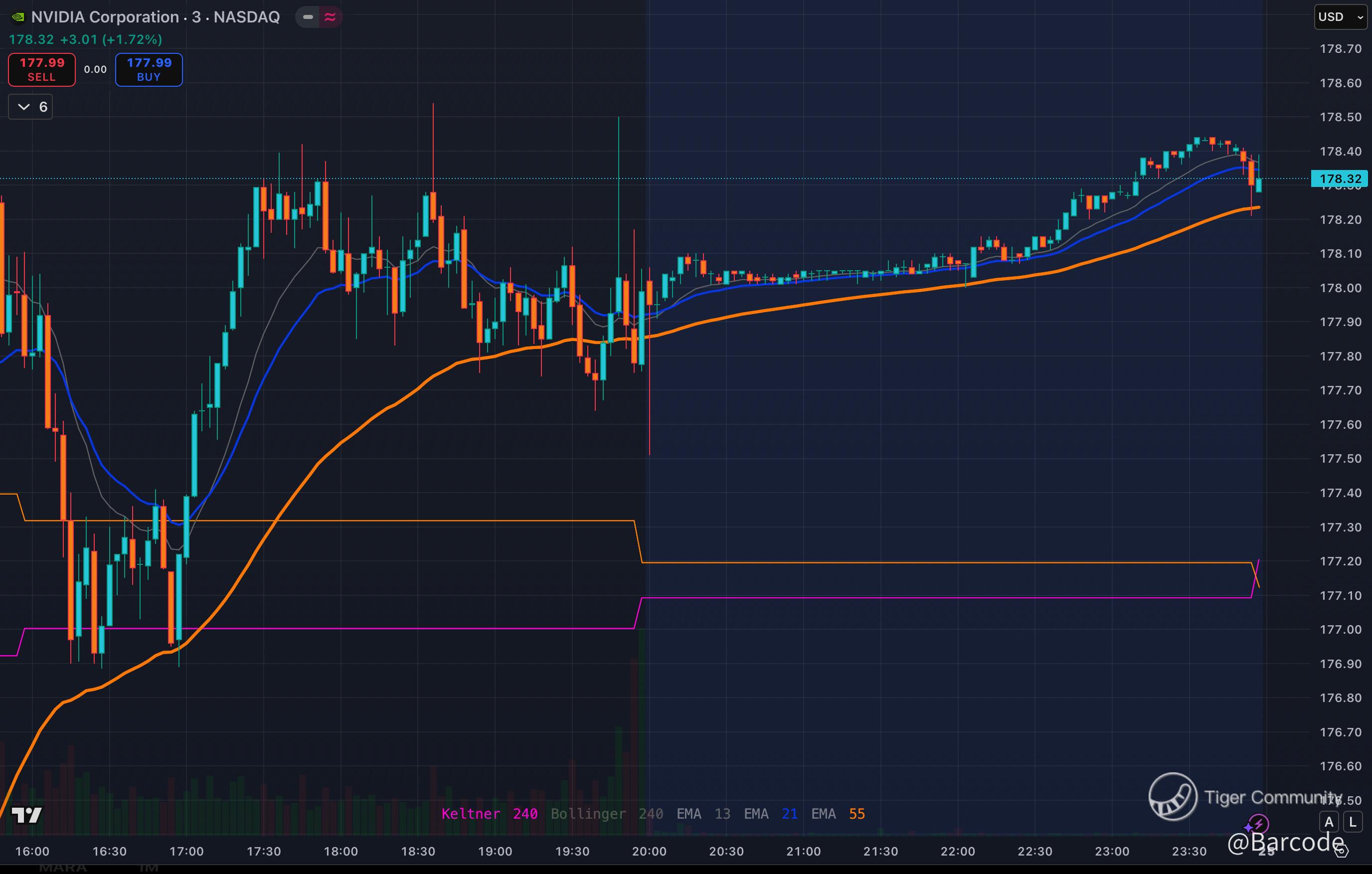
Task: Click the EMA 55 orange label
Action: [x=838, y=814]
